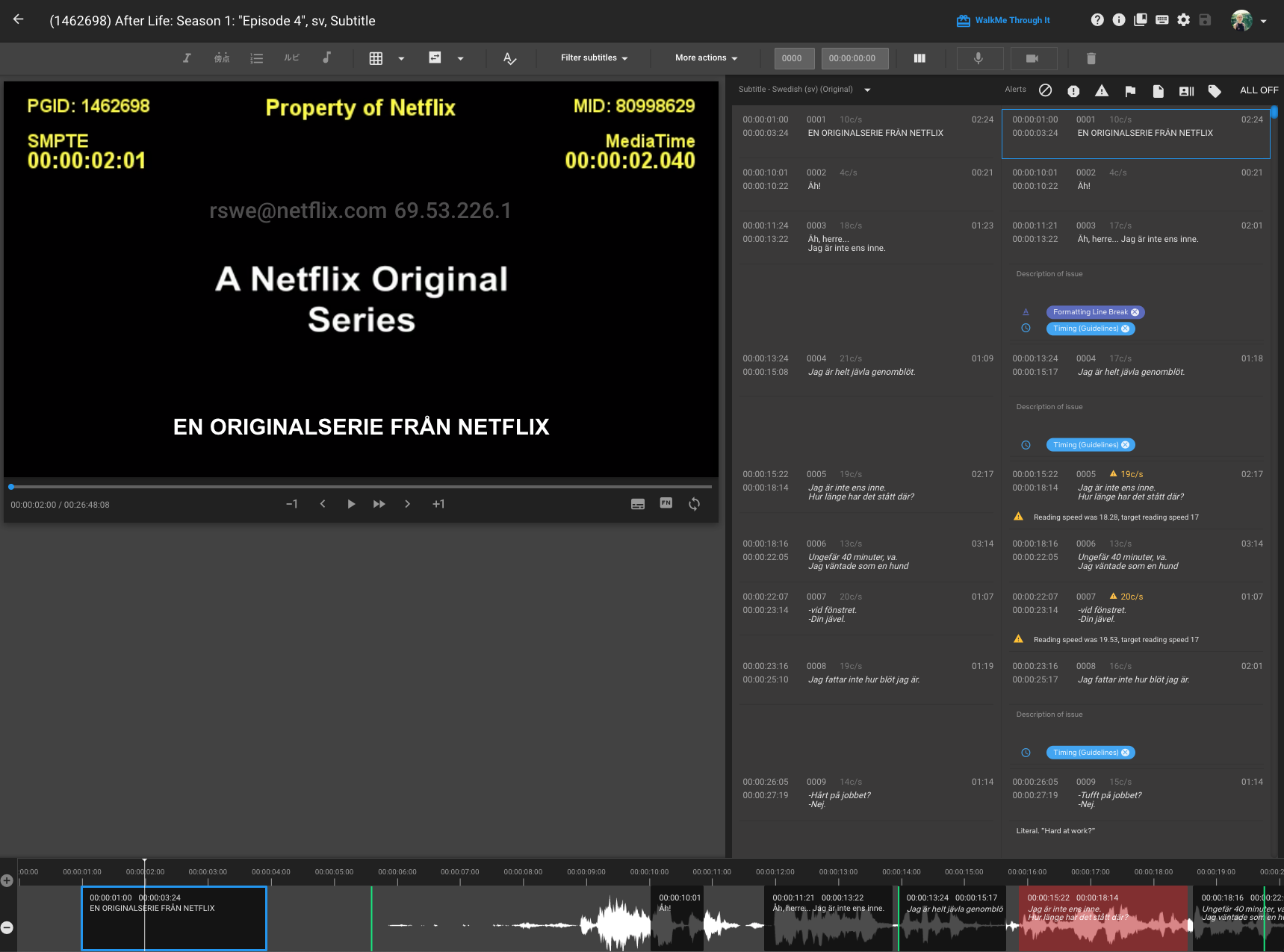
Task: Toggle the FN forced narrative icon
Action: tap(666, 503)
